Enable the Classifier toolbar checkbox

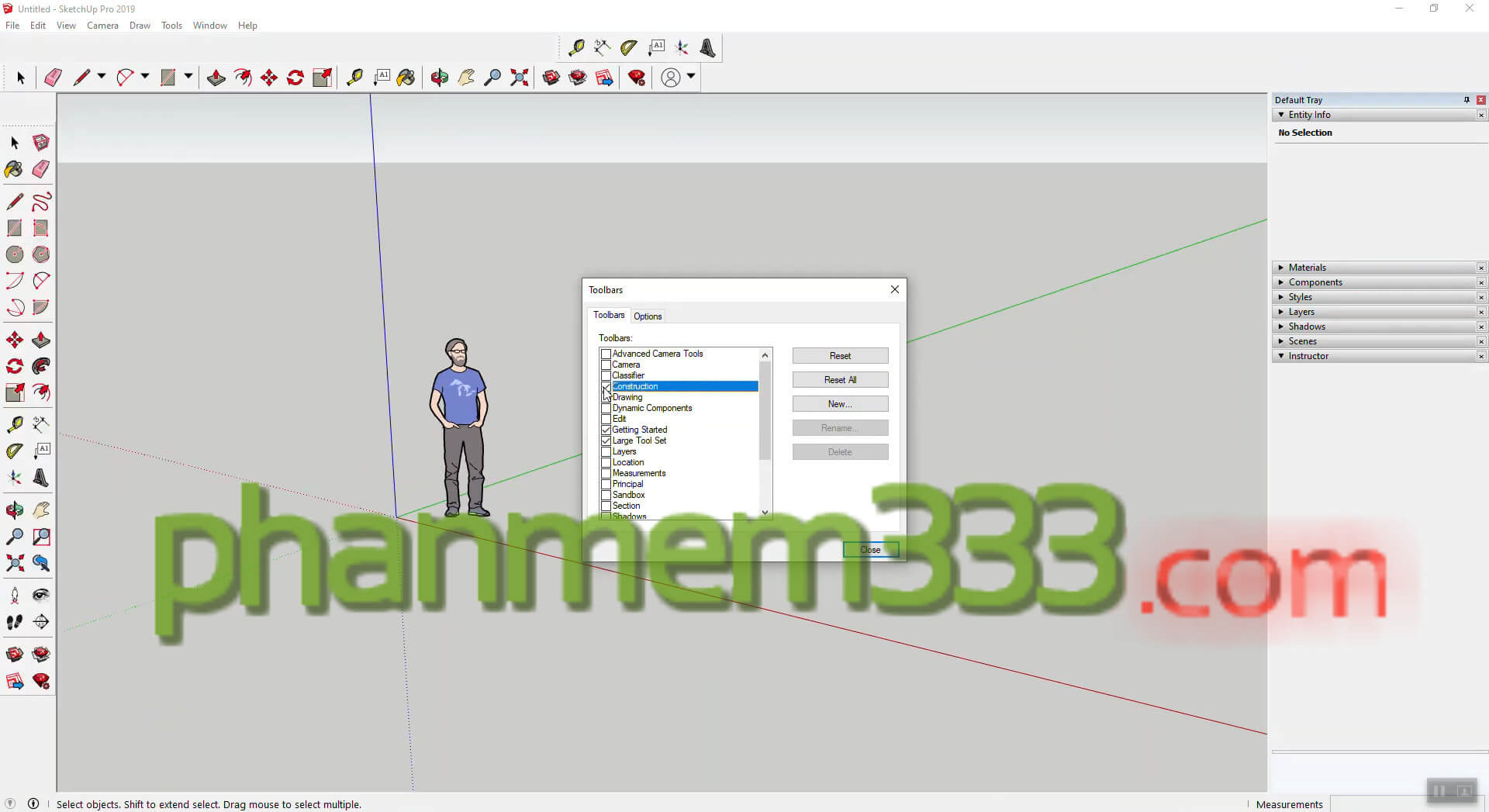pos(606,375)
